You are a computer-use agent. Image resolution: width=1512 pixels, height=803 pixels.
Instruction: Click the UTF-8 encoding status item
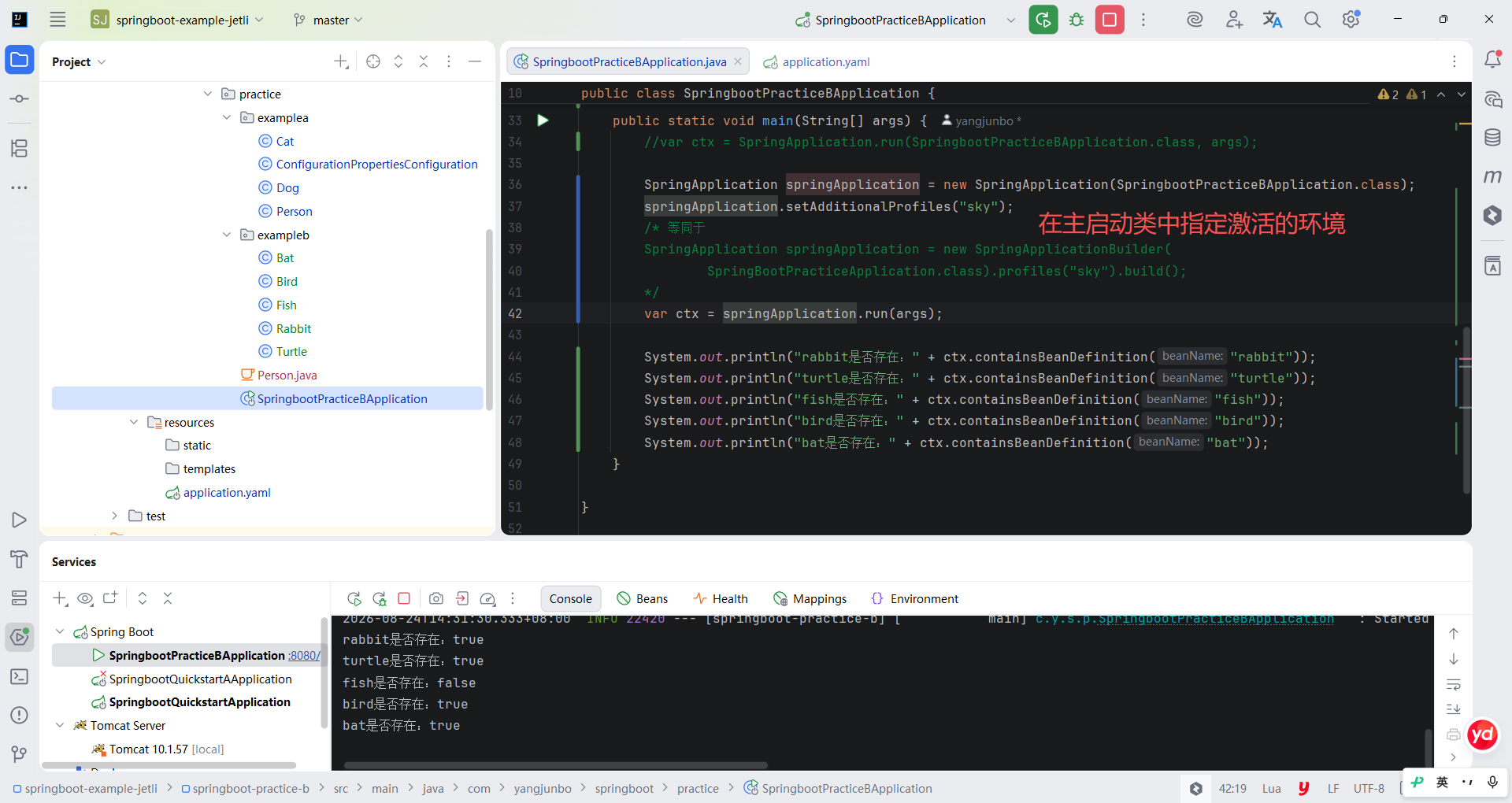[1369, 788]
